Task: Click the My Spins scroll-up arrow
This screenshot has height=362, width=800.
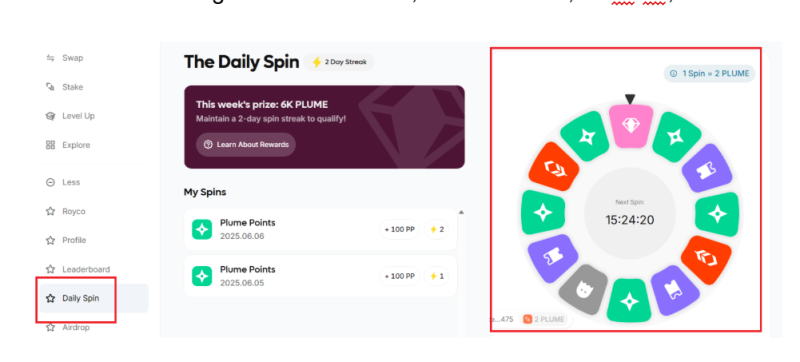Action: coord(461,212)
